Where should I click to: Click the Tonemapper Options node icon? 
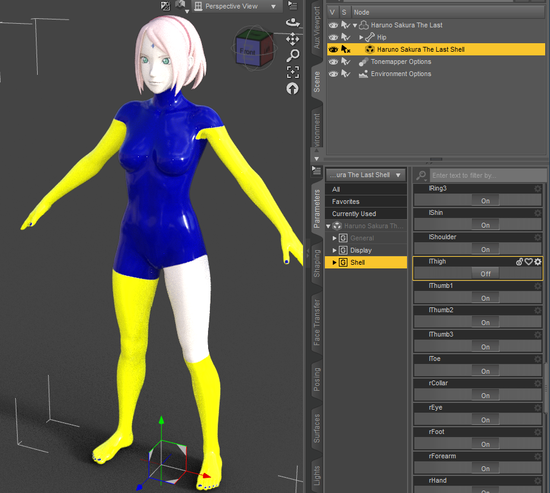(x=363, y=62)
